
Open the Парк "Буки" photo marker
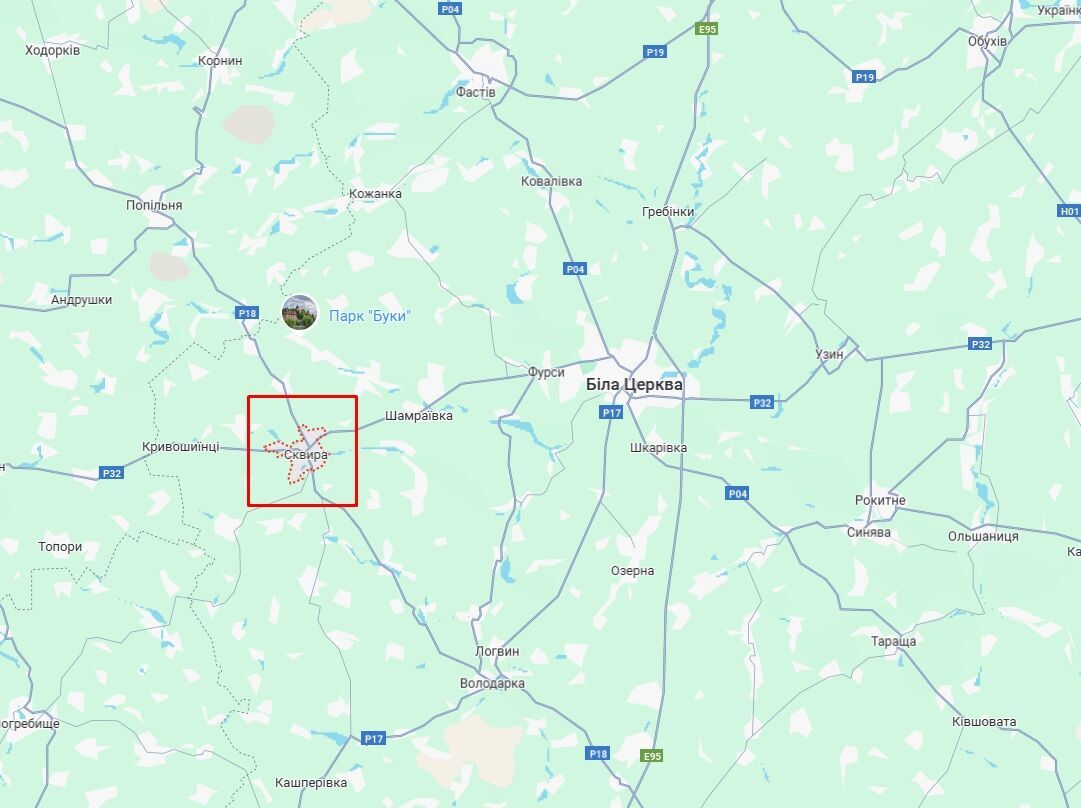(x=299, y=312)
